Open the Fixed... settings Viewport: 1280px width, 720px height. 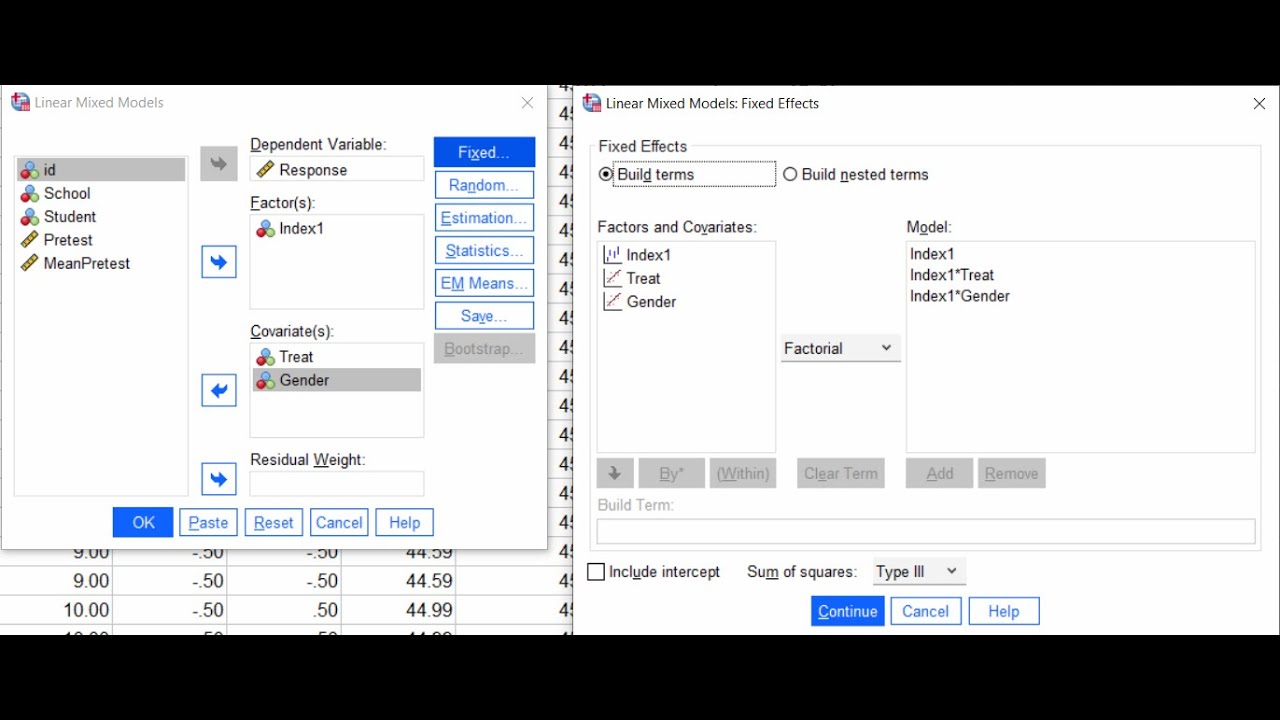[484, 152]
